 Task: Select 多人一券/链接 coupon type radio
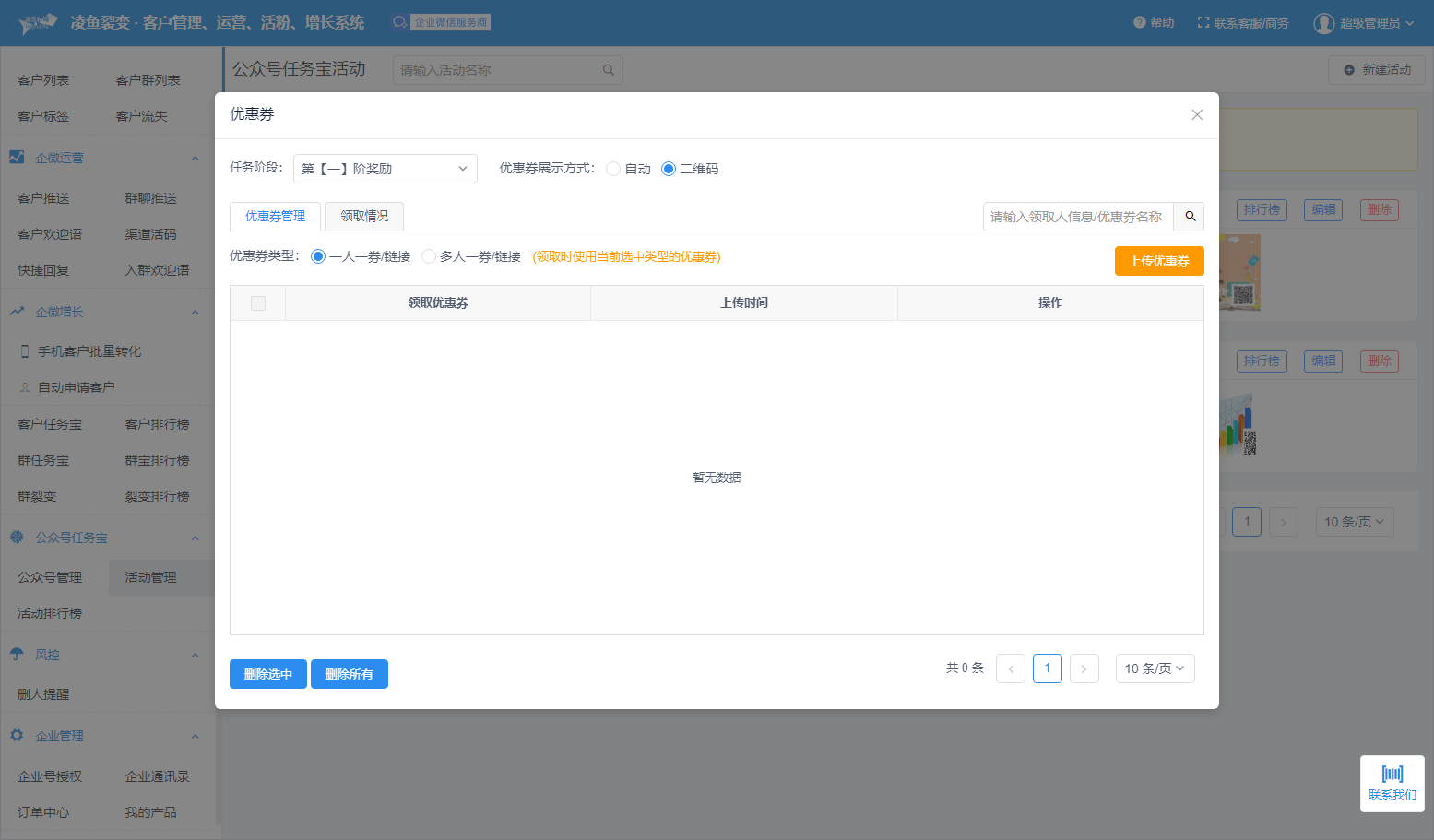(x=429, y=256)
